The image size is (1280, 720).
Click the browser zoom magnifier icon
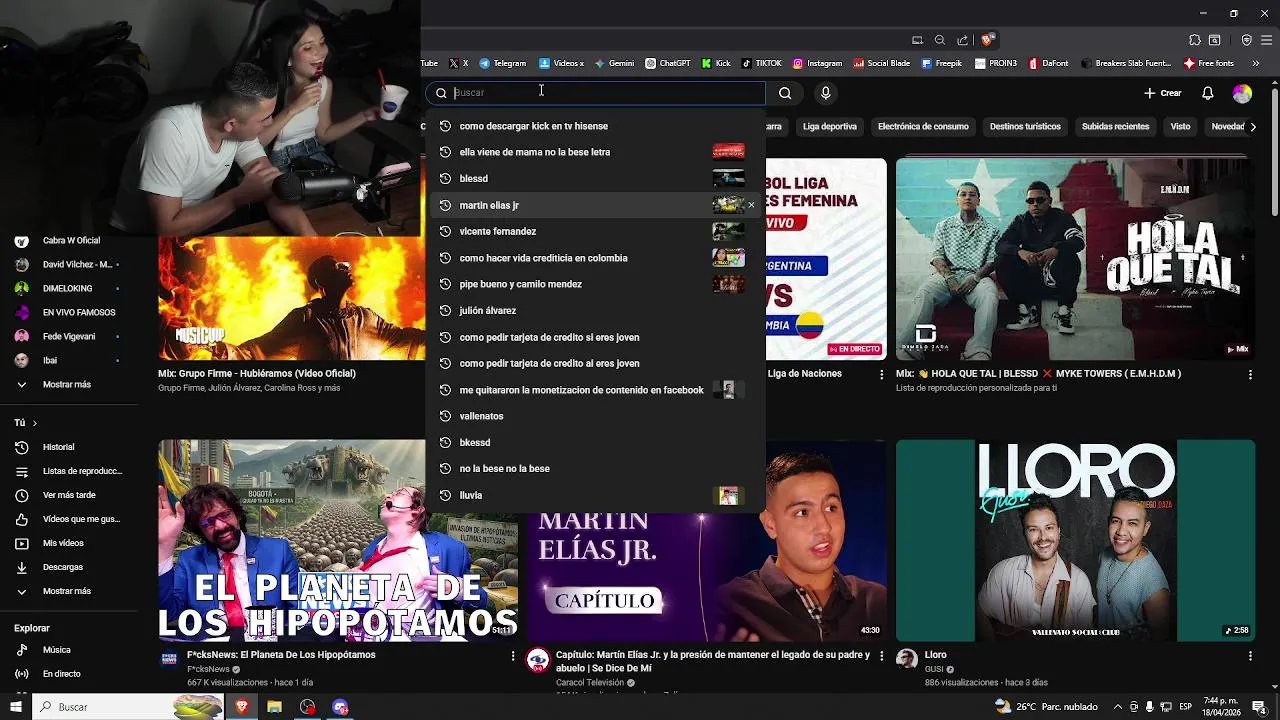pos(940,40)
